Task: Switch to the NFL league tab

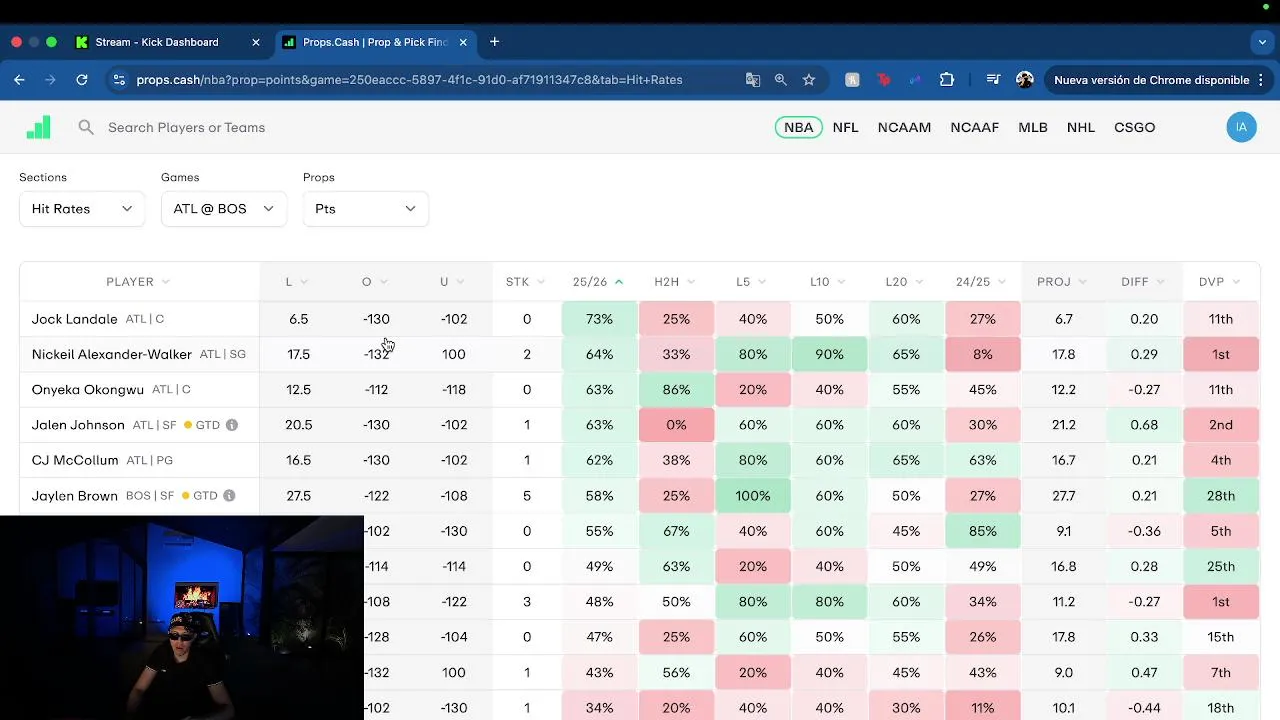Action: [x=845, y=127]
